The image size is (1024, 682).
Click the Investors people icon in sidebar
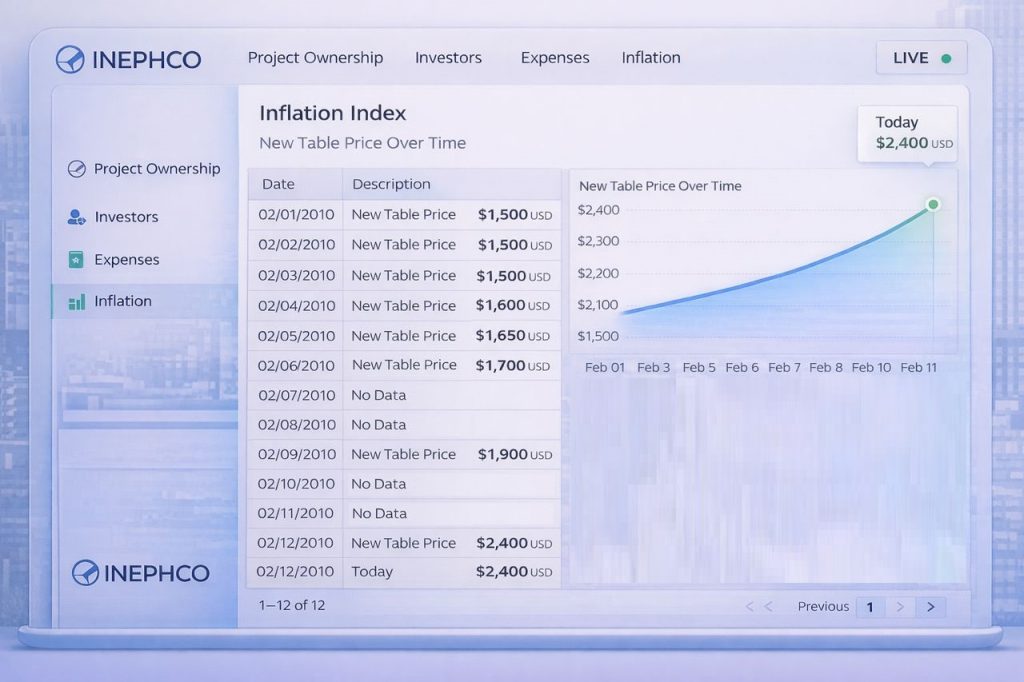(76, 217)
